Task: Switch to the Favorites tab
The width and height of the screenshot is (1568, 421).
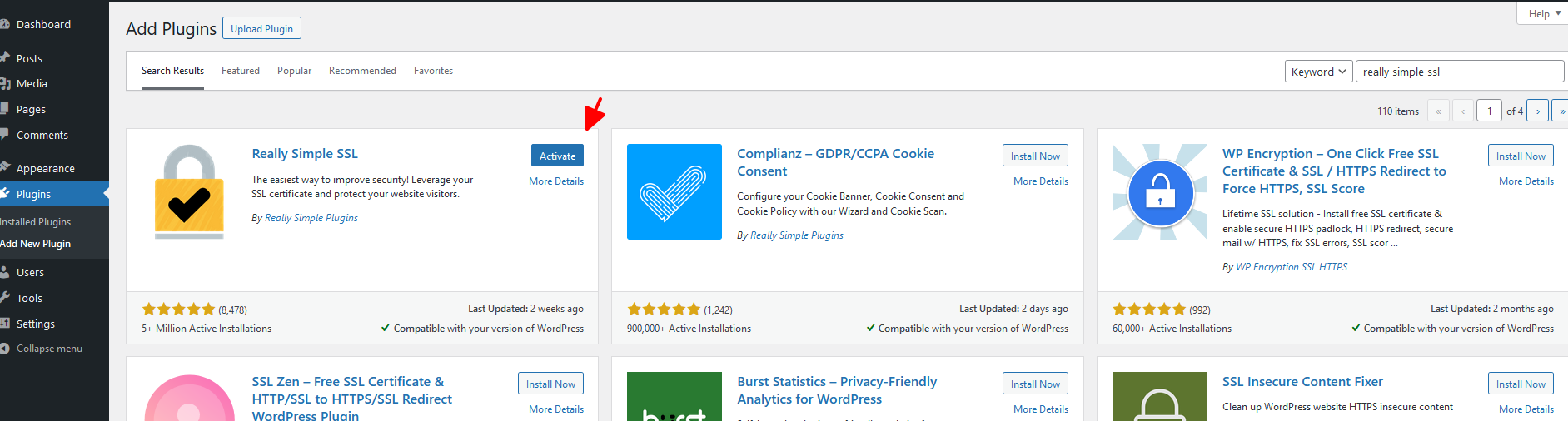Action: 433,71
